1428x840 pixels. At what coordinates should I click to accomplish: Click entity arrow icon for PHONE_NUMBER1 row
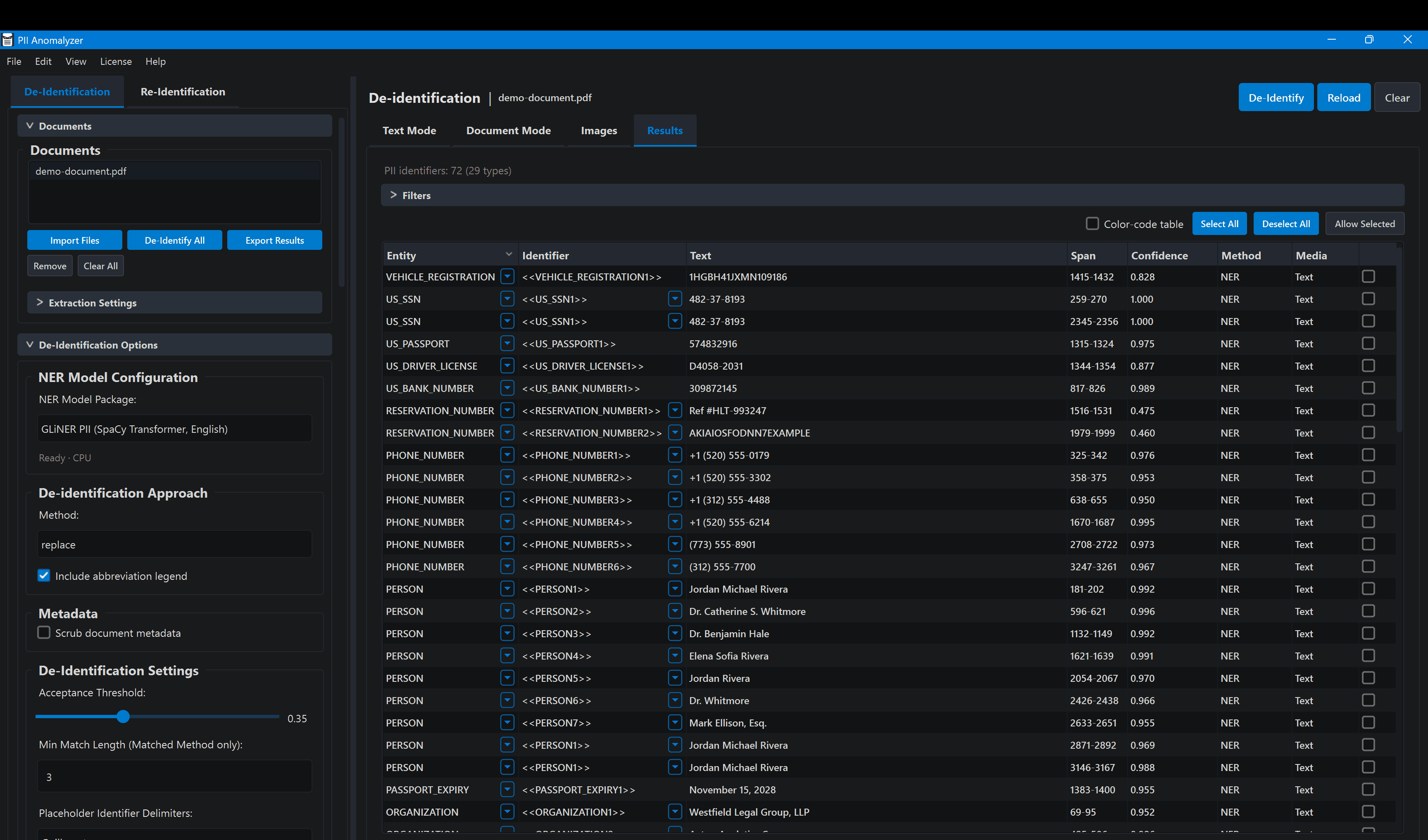click(x=507, y=455)
